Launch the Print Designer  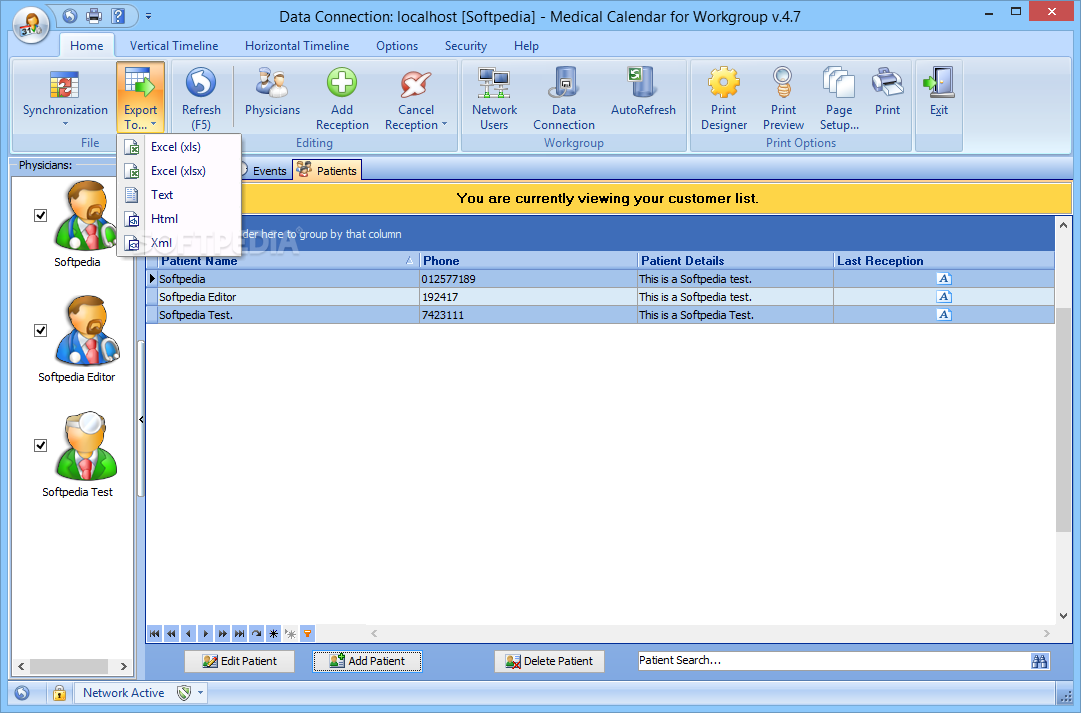724,99
